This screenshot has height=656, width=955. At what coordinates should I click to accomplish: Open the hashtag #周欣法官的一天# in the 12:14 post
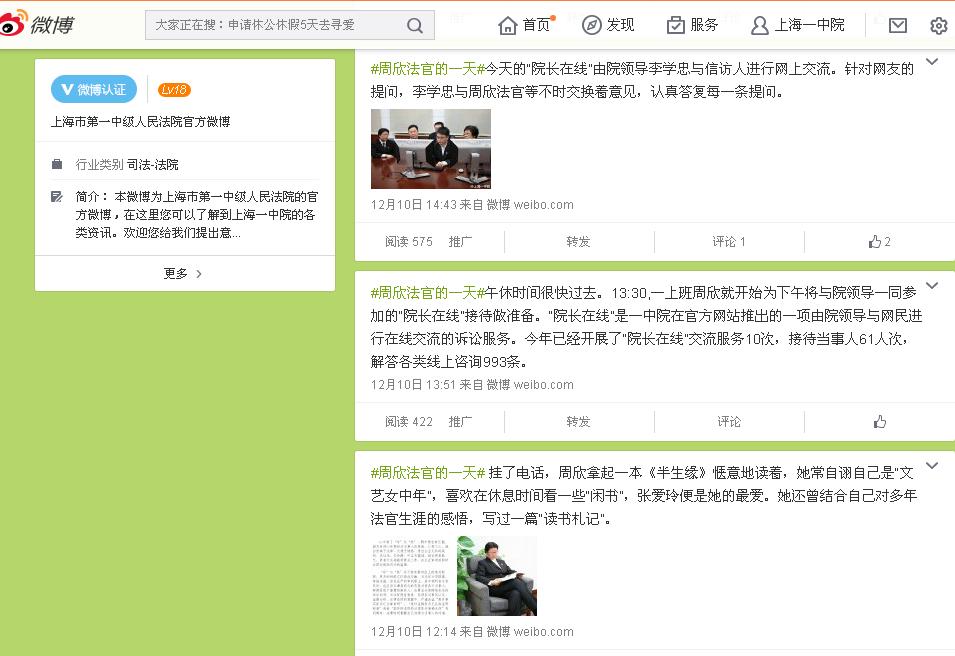428,473
